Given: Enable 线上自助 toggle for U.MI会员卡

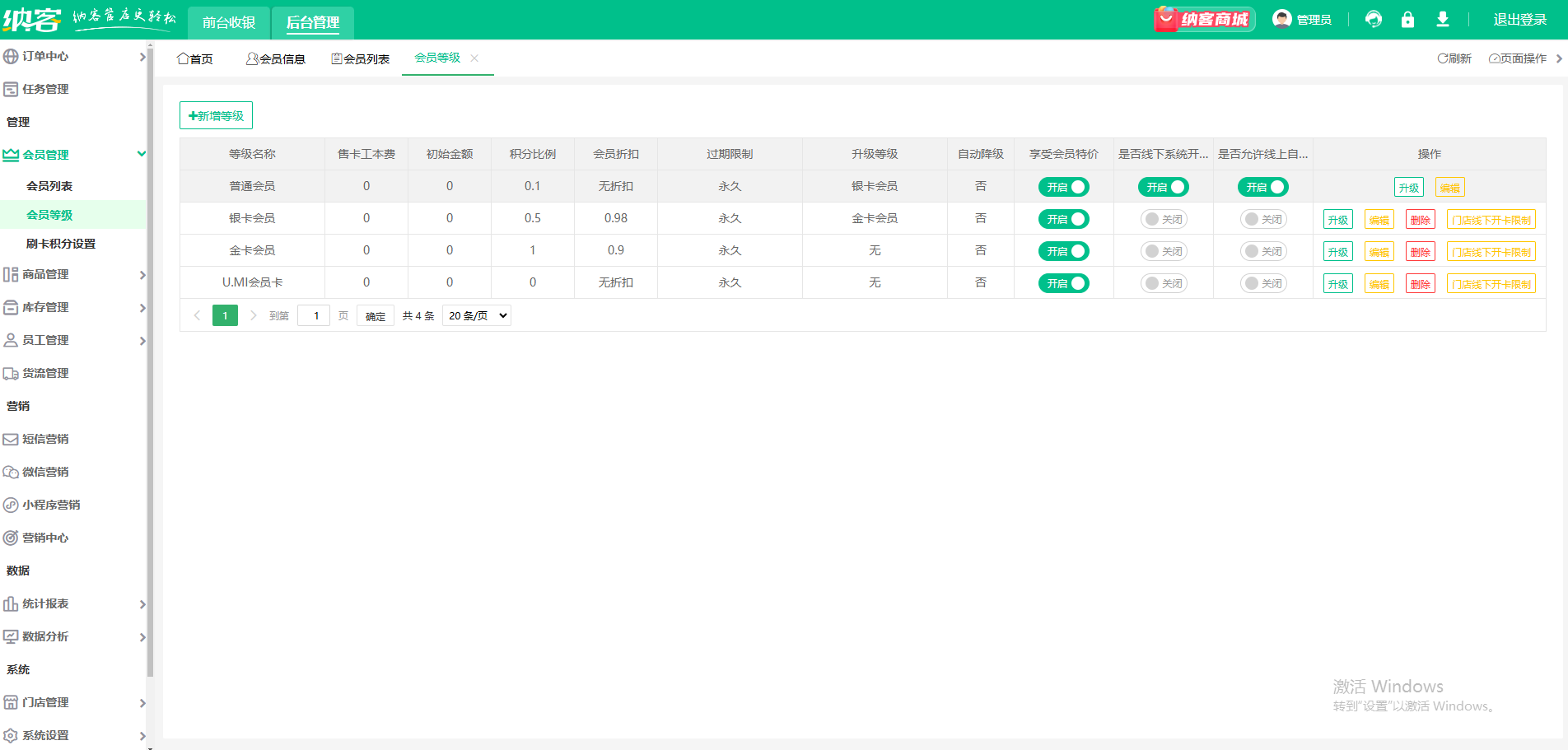Looking at the screenshot, I should tap(1262, 283).
